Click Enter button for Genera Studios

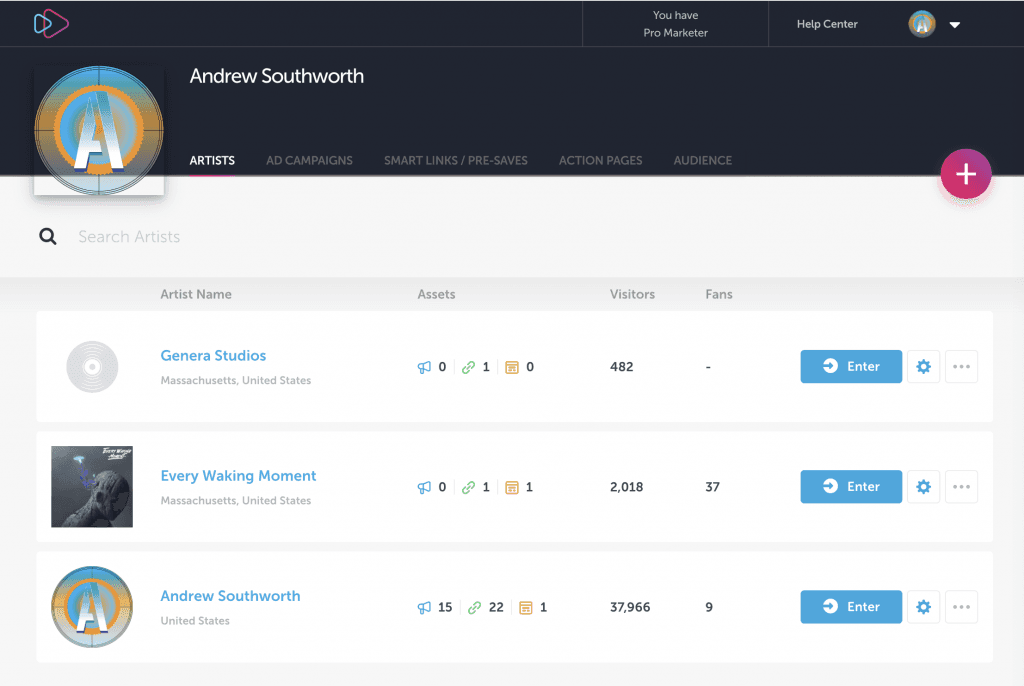[851, 367]
